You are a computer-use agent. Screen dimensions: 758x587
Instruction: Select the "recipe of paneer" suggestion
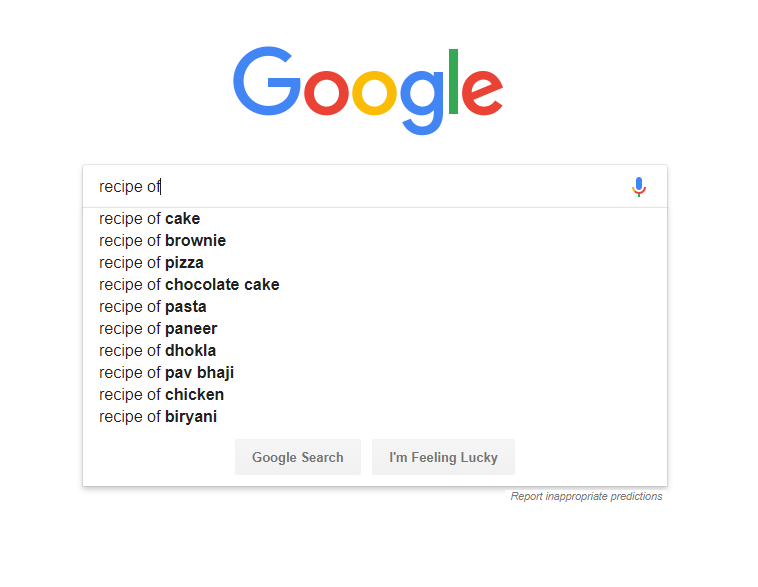158,329
